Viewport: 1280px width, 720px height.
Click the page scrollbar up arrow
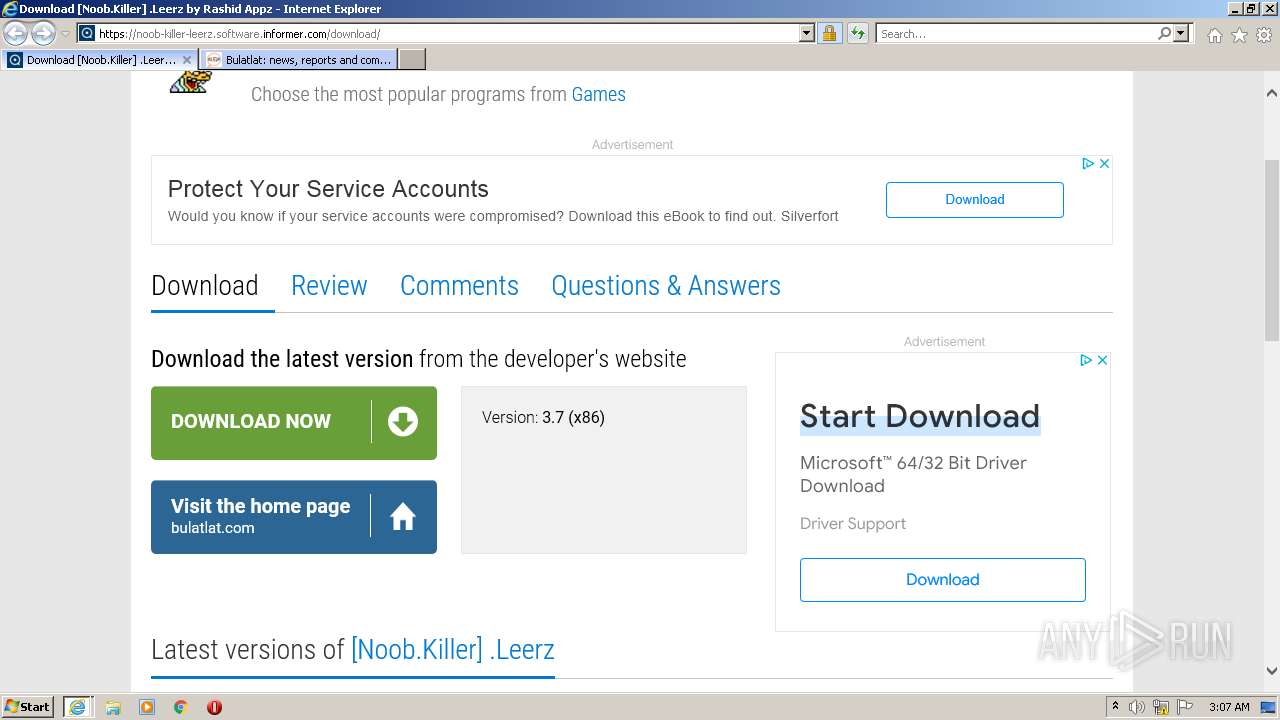click(1271, 93)
